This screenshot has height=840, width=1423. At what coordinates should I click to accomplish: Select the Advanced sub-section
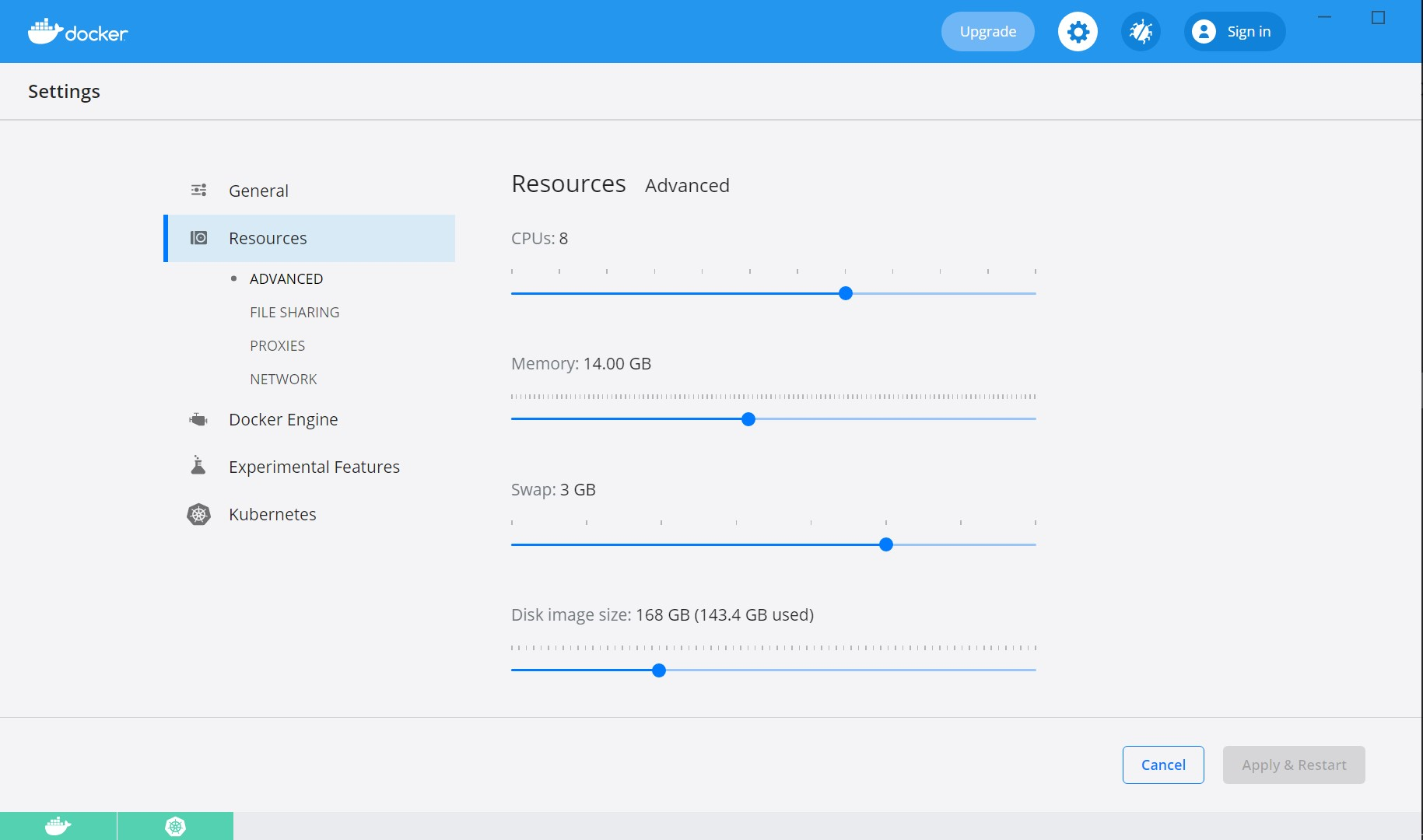pyautogui.click(x=286, y=278)
